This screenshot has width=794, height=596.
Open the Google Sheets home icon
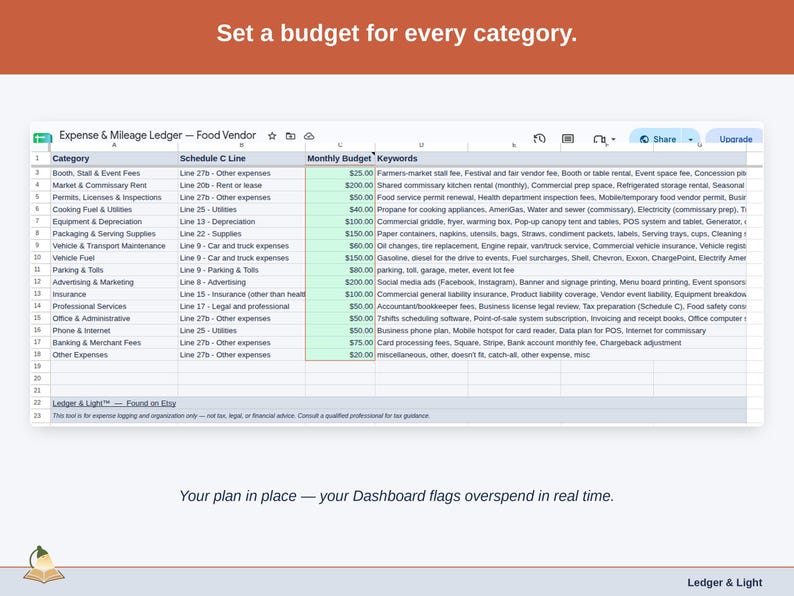point(43,137)
